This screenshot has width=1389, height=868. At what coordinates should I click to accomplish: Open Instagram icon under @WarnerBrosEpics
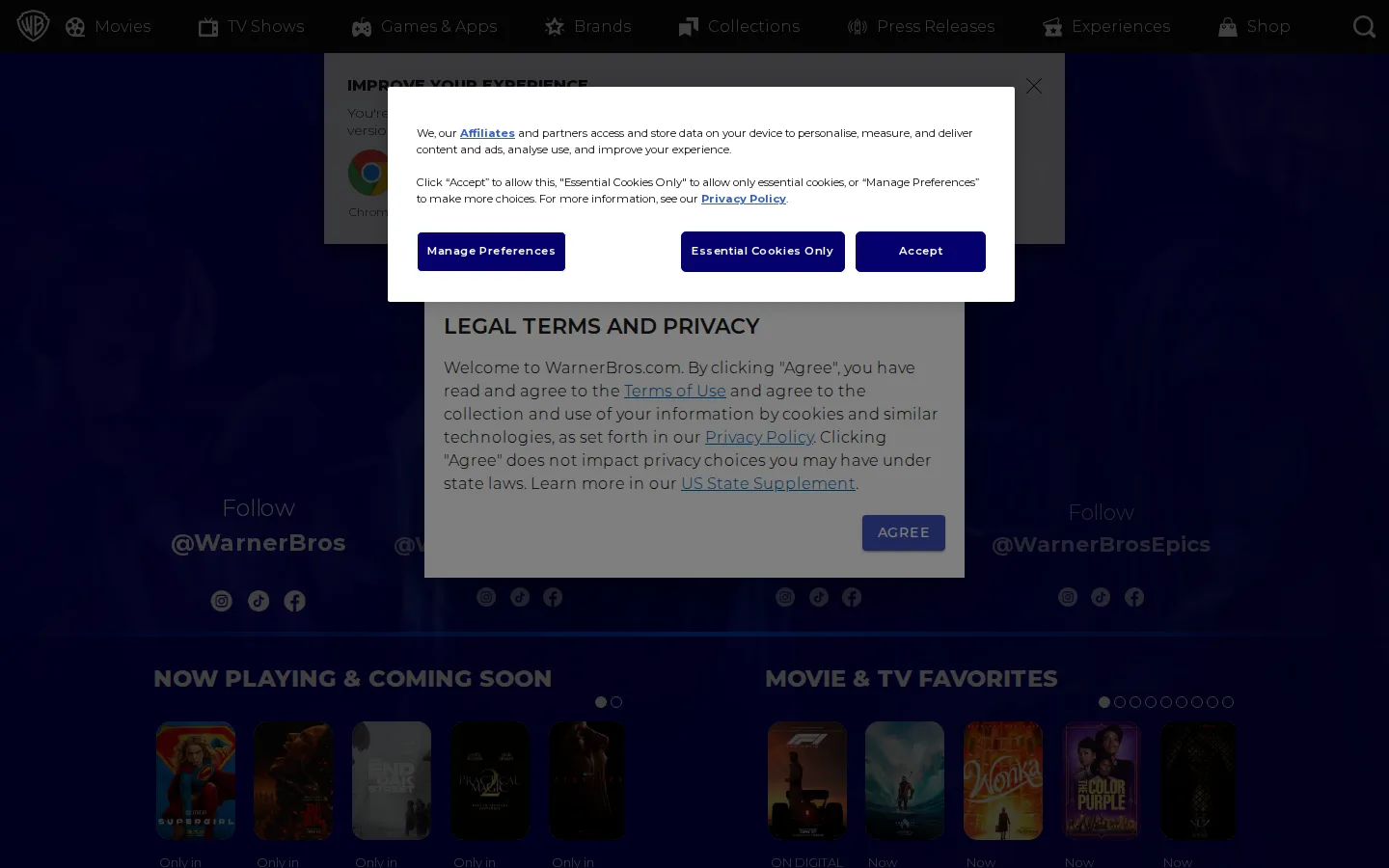pyautogui.click(x=1068, y=597)
